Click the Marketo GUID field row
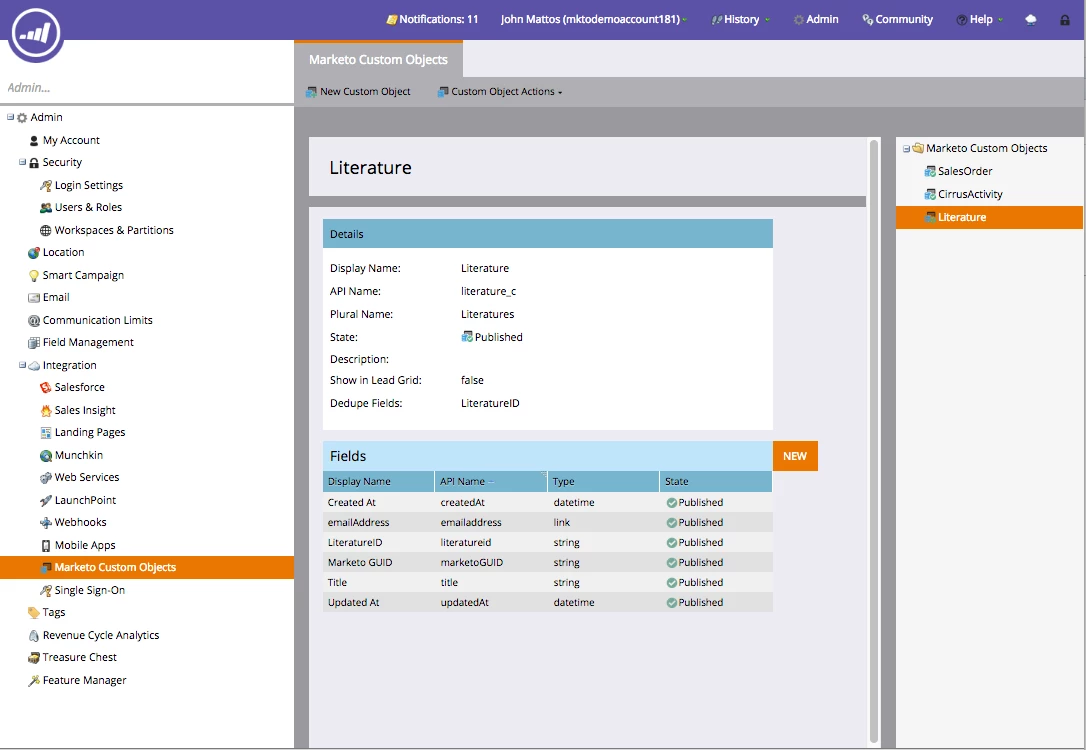This screenshot has height=750, width=1086. (547, 563)
